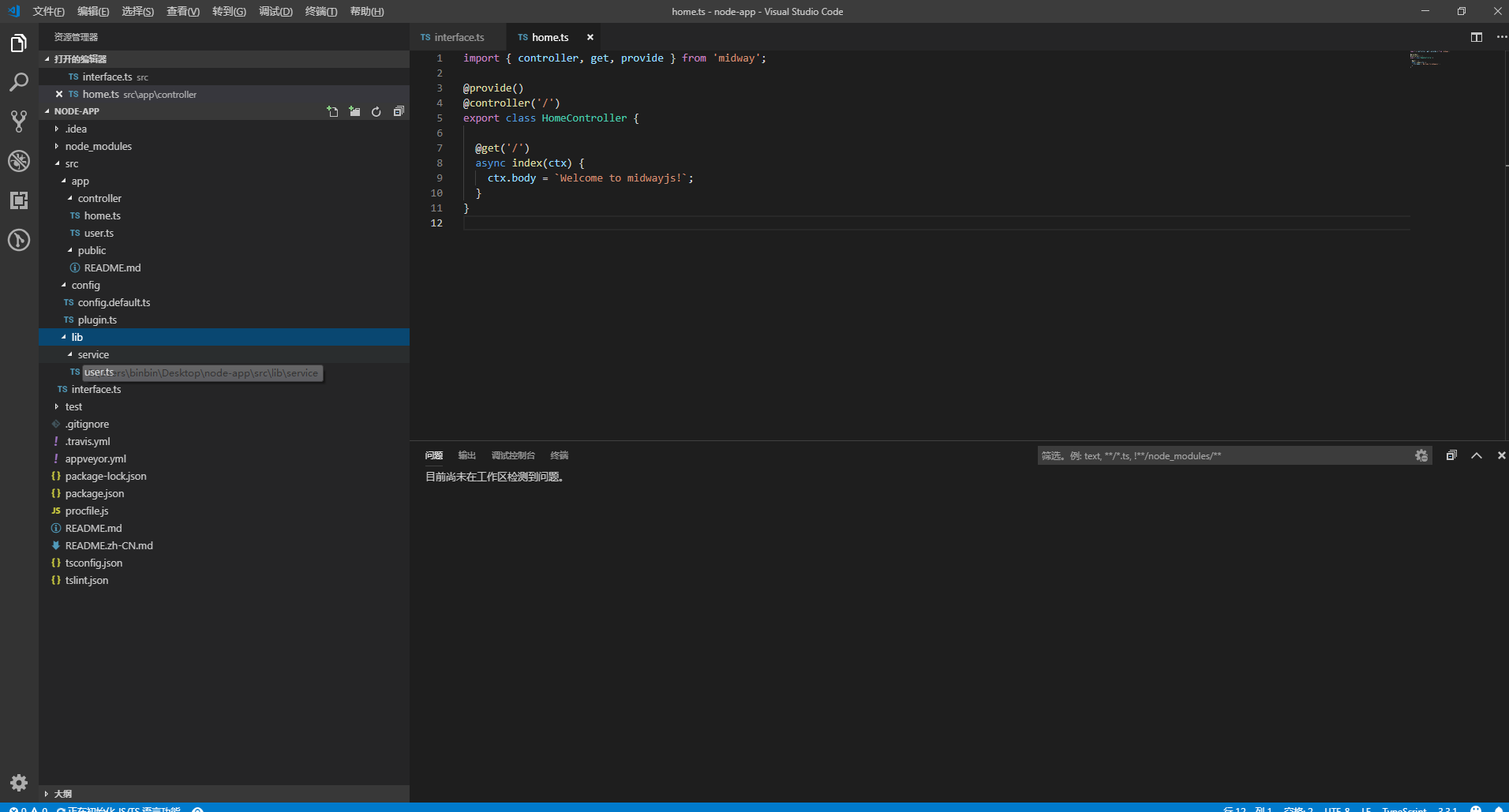1509x812 pixels.
Task: Open the 编辑(E) menu
Action: pyautogui.click(x=93, y=11)
